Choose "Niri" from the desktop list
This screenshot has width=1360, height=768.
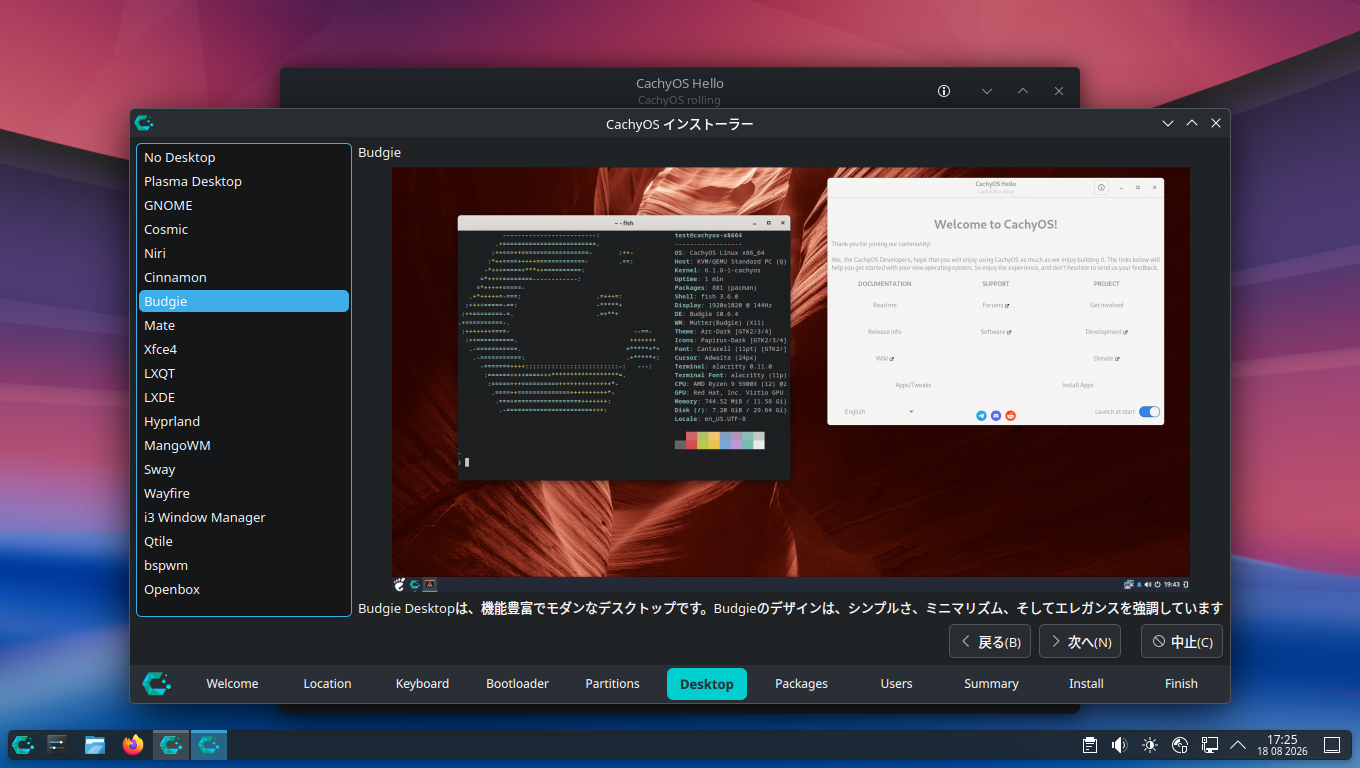tap(244, 253)
